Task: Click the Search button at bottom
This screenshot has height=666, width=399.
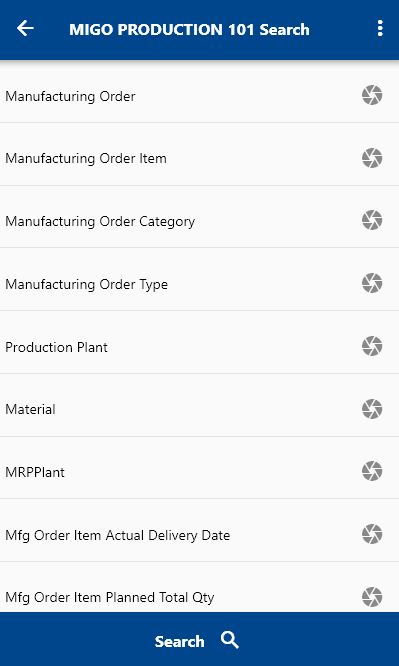Action: [x=199, y=639]
